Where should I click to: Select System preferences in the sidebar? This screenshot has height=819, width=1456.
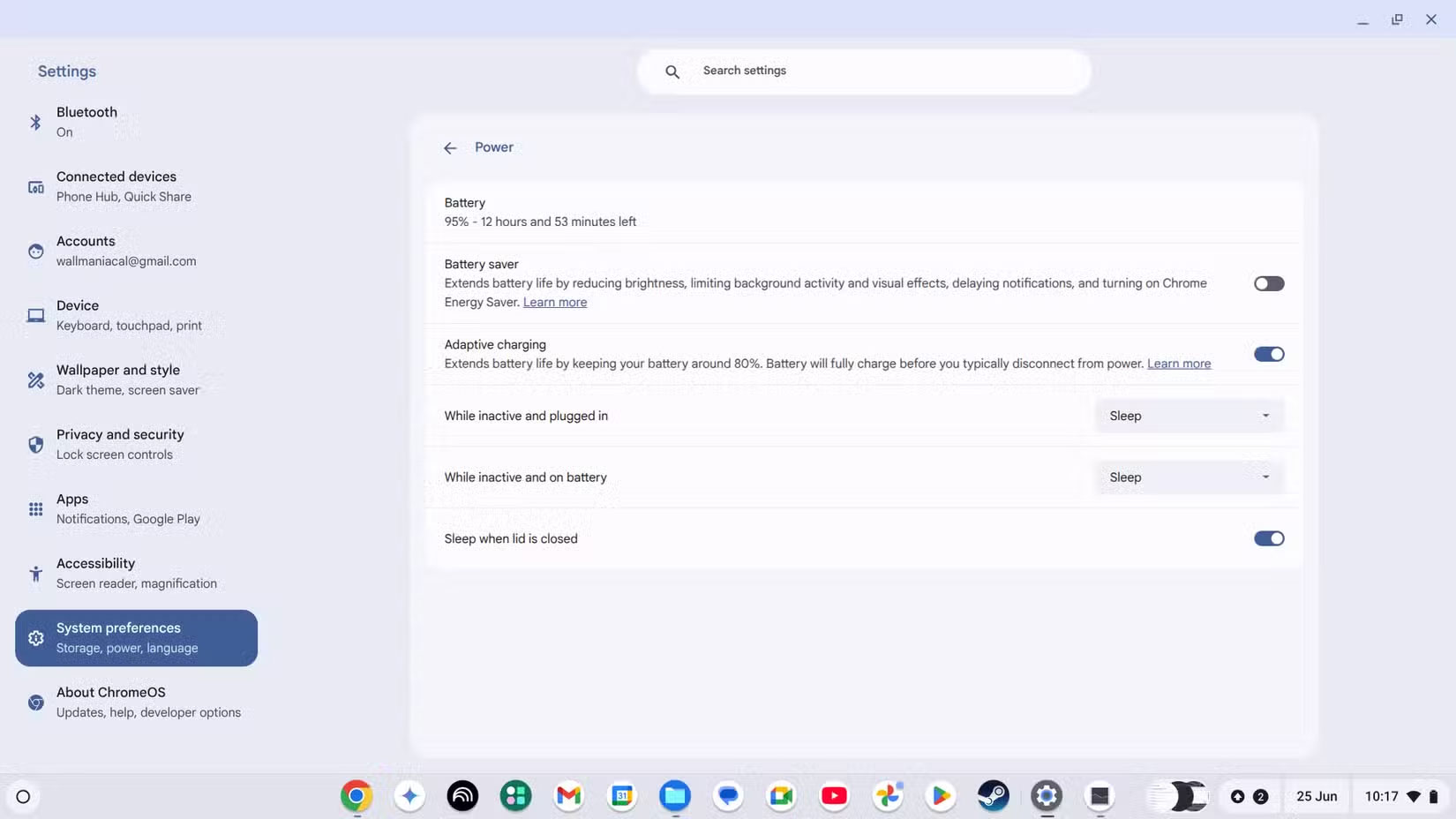pos(135,637)
